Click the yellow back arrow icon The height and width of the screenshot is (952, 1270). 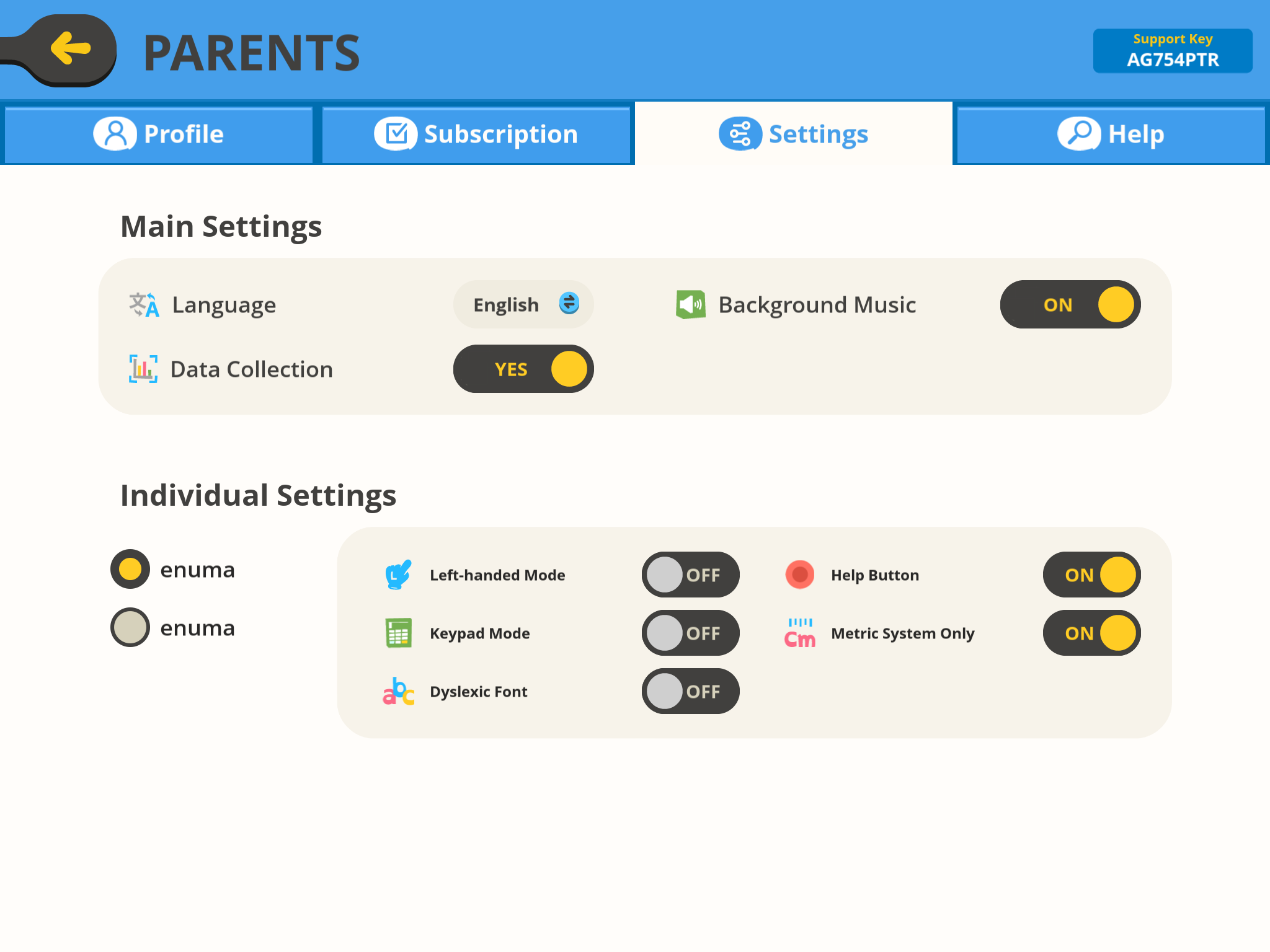click(x=71, y=48)
